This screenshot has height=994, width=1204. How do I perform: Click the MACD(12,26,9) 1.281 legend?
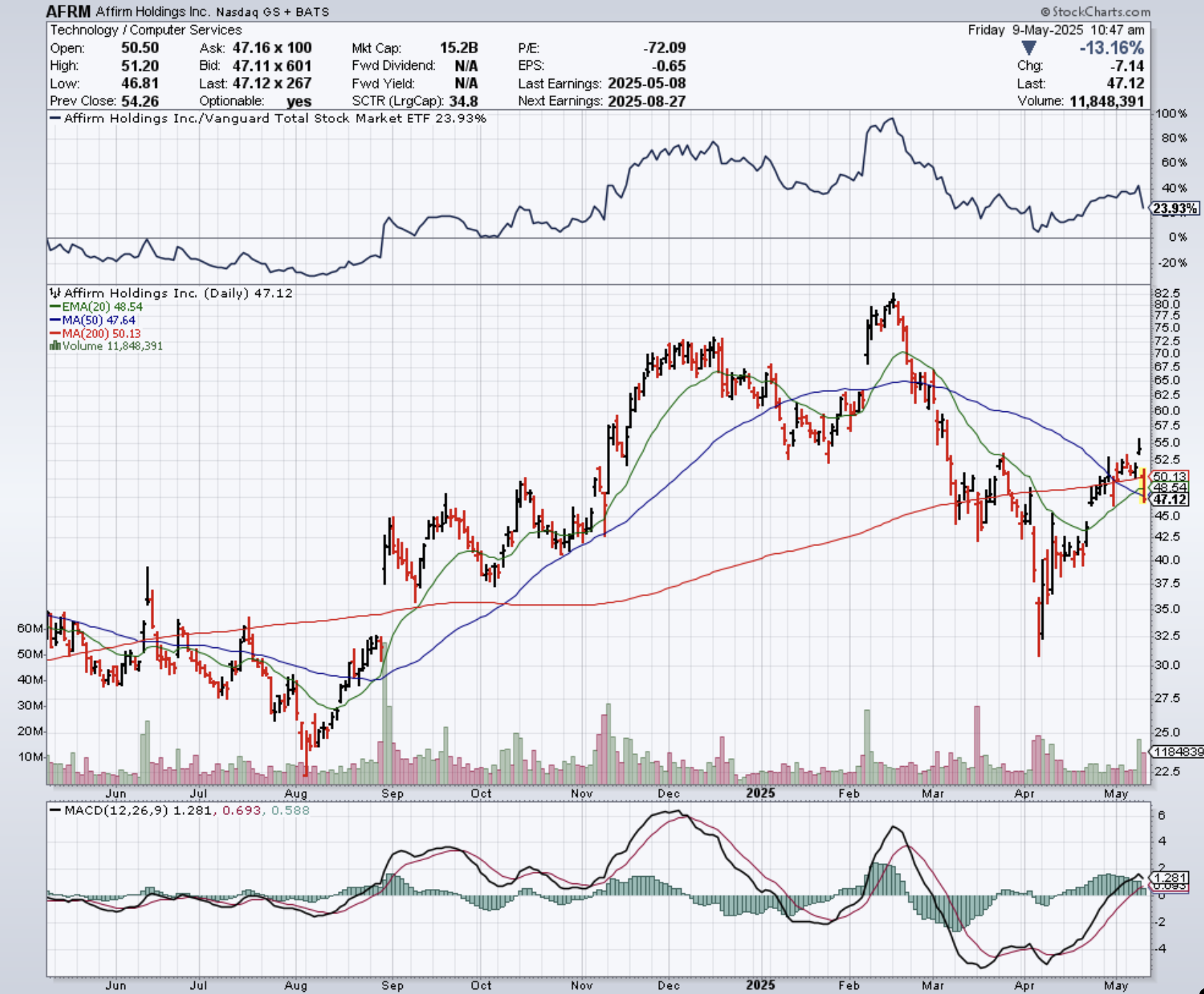(180, 811)
